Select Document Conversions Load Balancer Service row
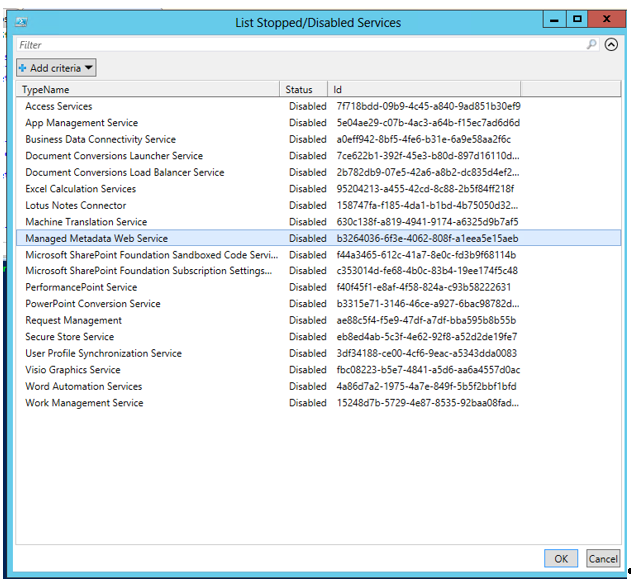The height and width of the screenshot is (585, 631). coord(318,172)
